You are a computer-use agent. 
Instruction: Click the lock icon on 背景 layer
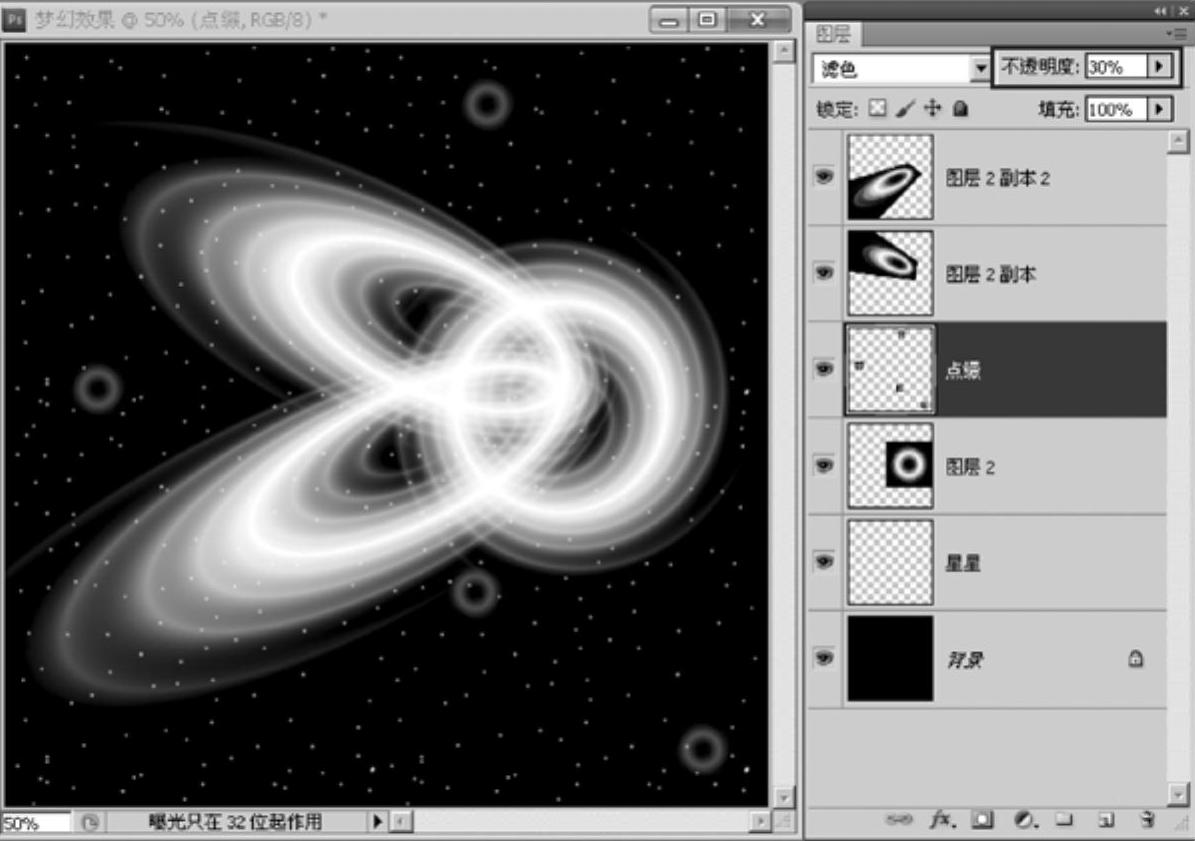pyautogui.click(x=1136, y=658)
